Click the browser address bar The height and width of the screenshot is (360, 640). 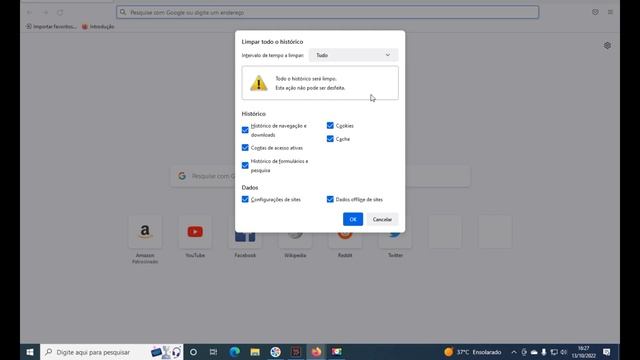(x=327, y=12)
